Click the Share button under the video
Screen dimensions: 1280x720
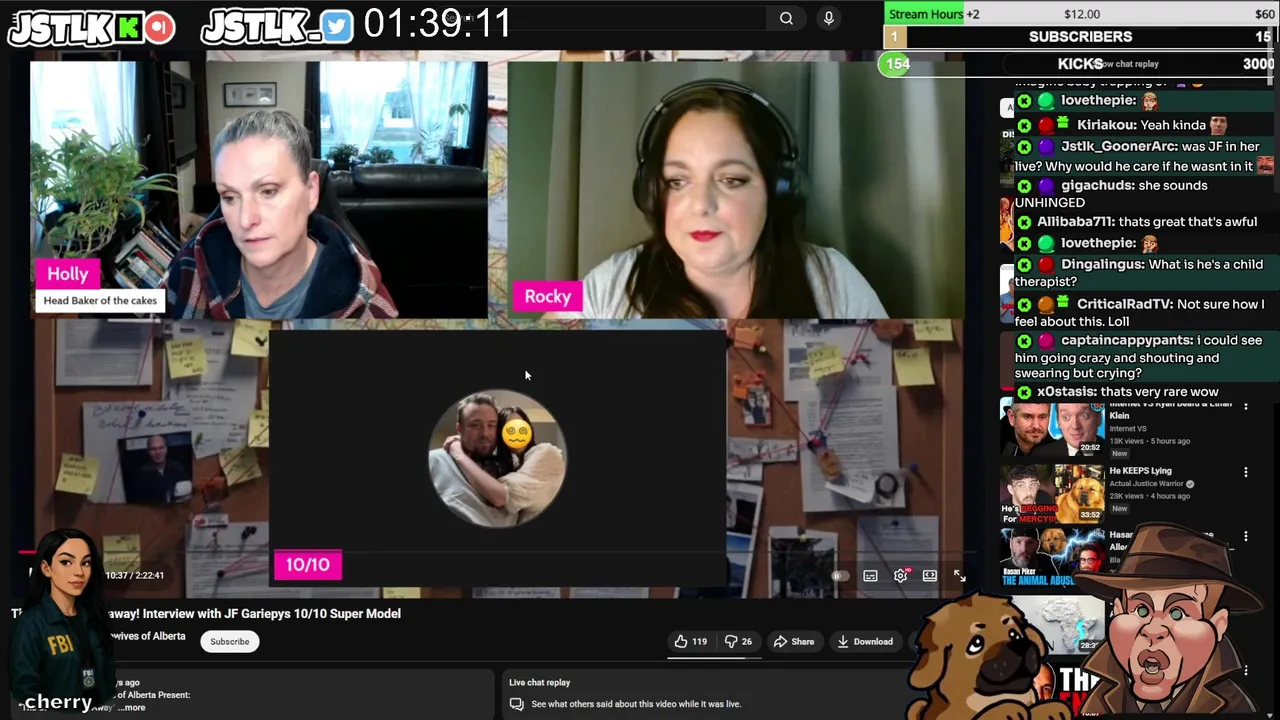pos(794,642)
